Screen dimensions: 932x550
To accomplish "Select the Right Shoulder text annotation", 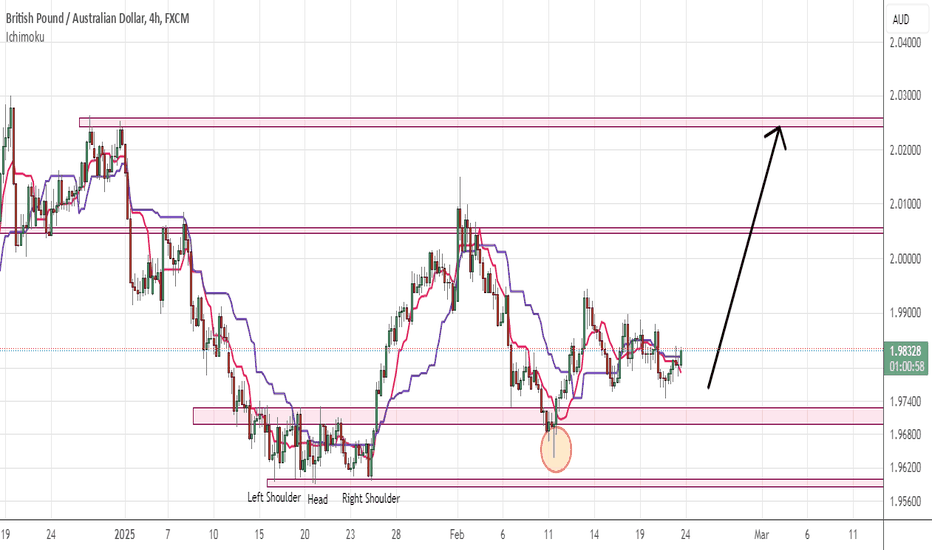I will pyautogui.click(x=371, y=498).
